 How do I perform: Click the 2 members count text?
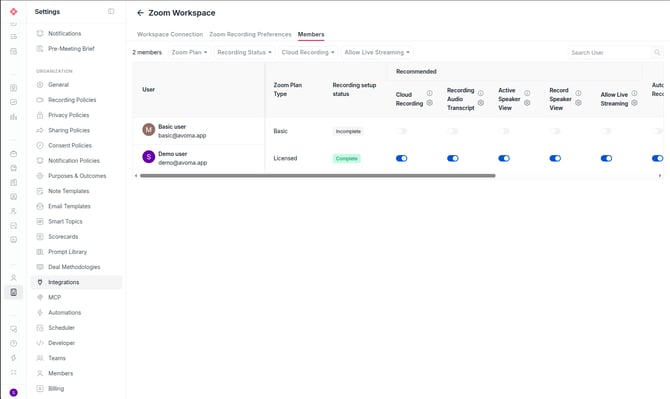[x=147, y=53]
